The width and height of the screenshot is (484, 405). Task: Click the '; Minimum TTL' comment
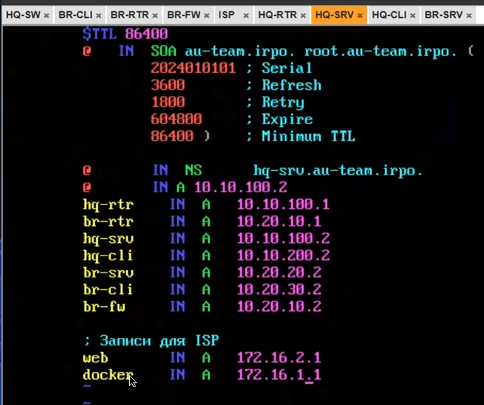point(301,136)
